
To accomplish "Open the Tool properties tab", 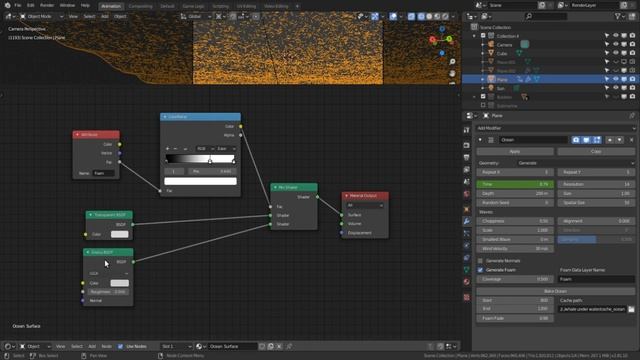I will click(x=467, y=130).
